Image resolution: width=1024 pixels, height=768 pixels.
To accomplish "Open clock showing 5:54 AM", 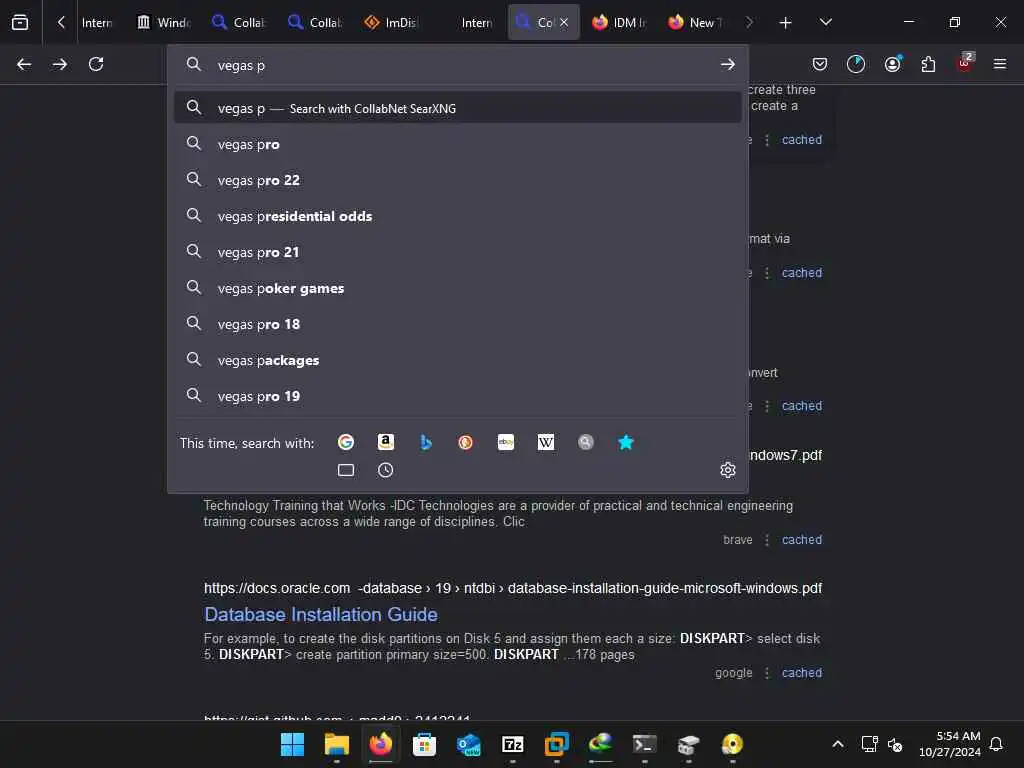I will tap(950, 744).
